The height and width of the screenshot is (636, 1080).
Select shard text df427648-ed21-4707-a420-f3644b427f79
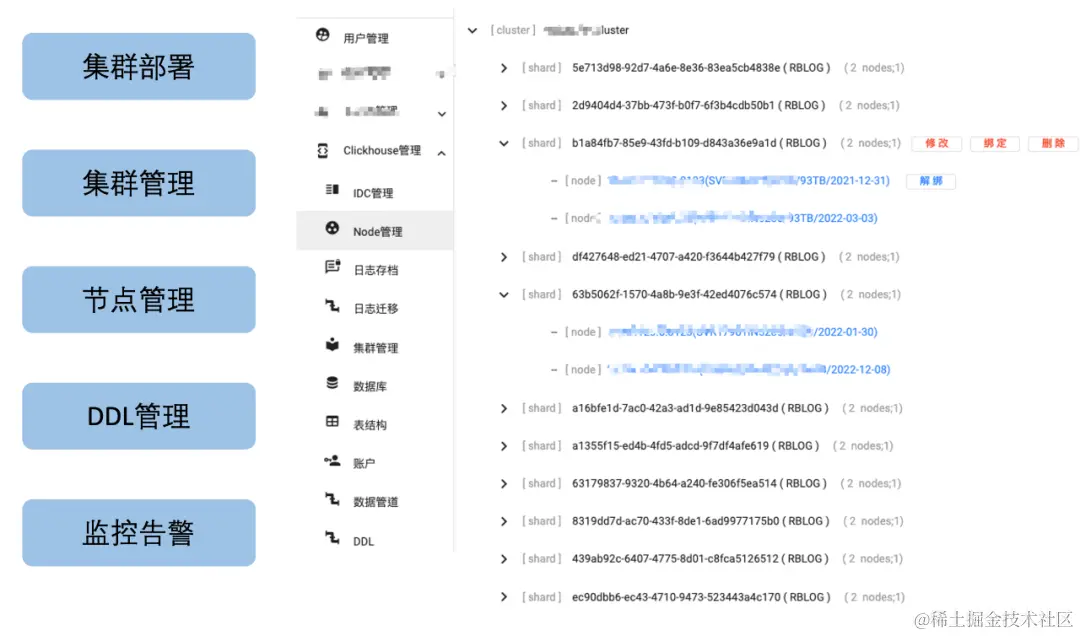pos(674,257)
